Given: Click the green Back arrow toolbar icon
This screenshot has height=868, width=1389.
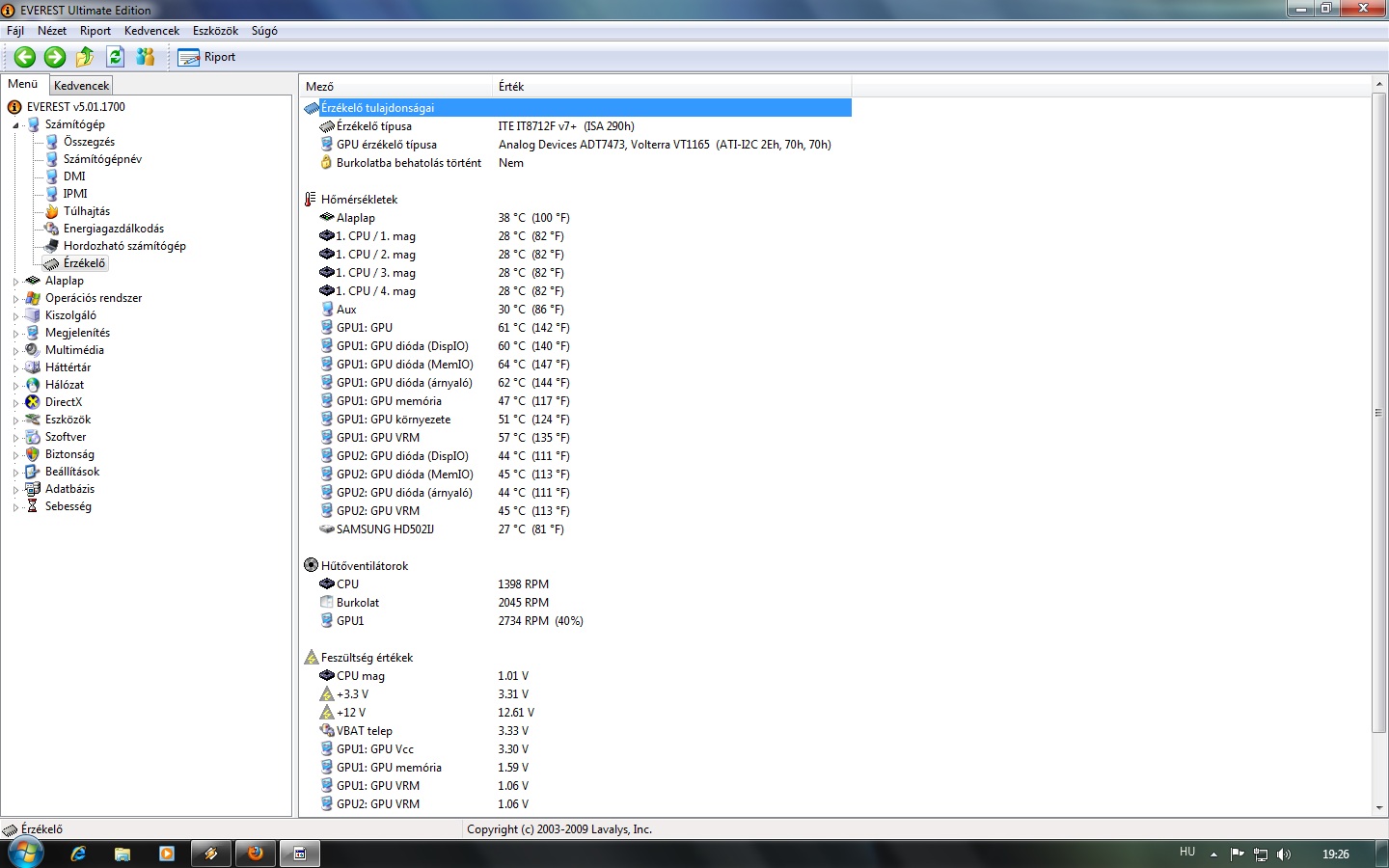Looking at the screenshot, I should [x=25, y=57].
